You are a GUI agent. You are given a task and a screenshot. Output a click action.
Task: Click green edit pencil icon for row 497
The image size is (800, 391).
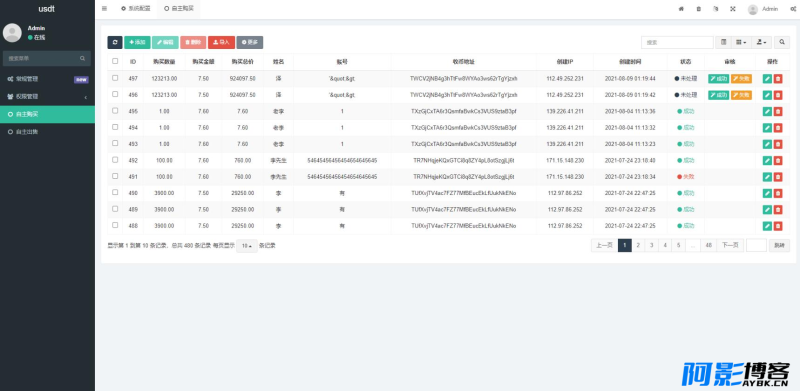pos(767,79)
